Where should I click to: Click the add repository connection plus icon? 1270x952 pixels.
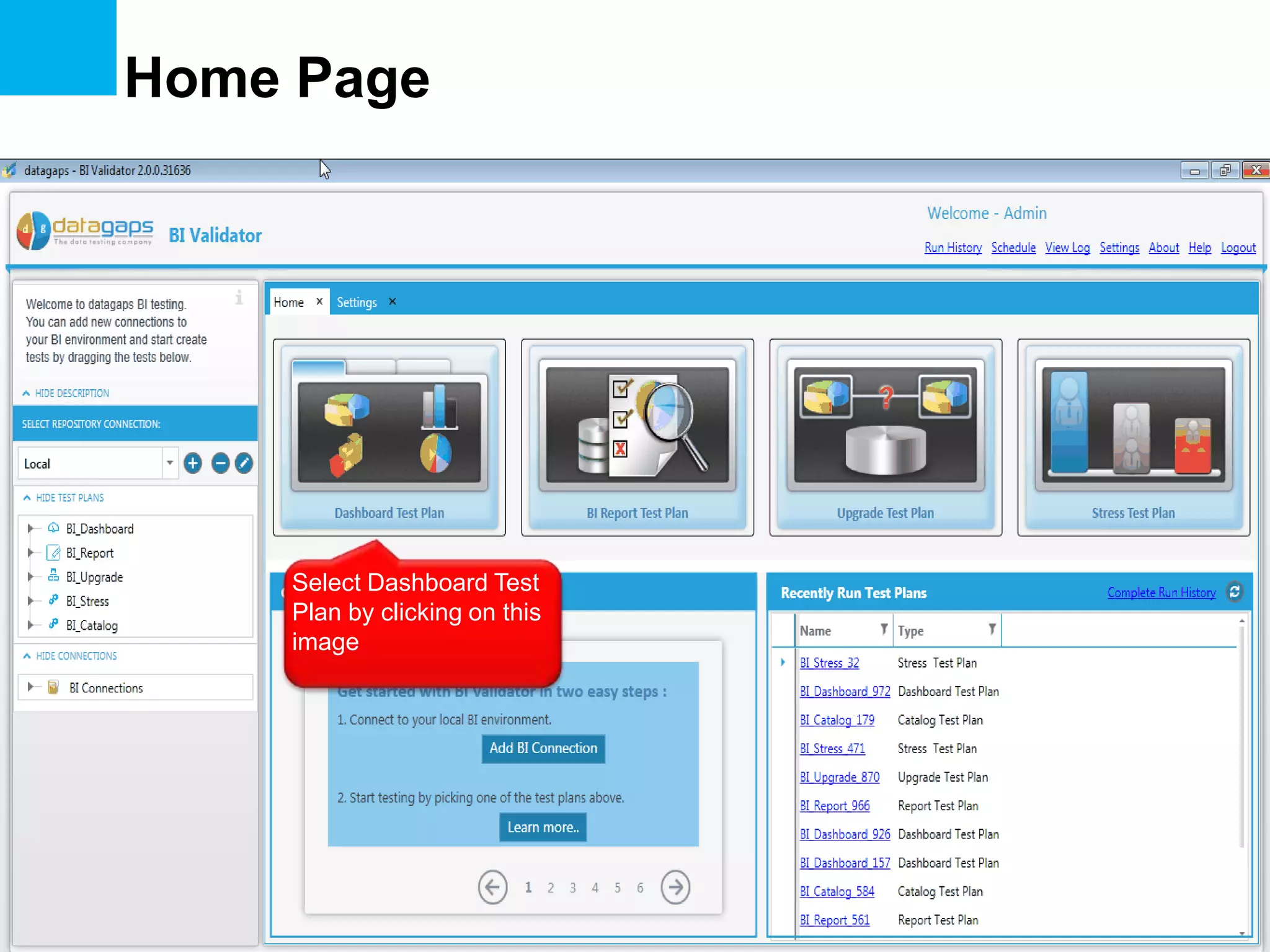(193, 463)
